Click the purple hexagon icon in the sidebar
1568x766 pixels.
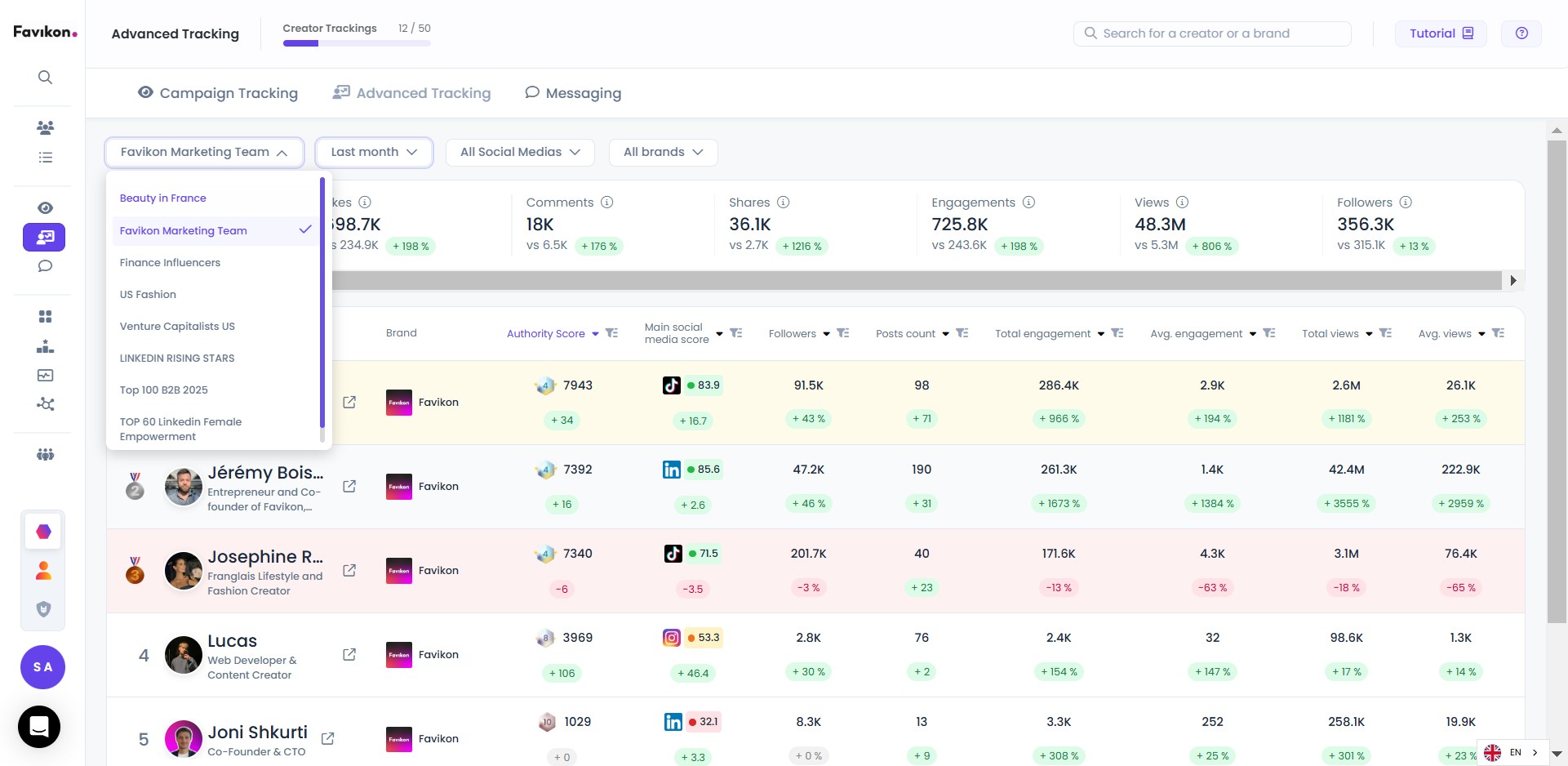(44, 532)
